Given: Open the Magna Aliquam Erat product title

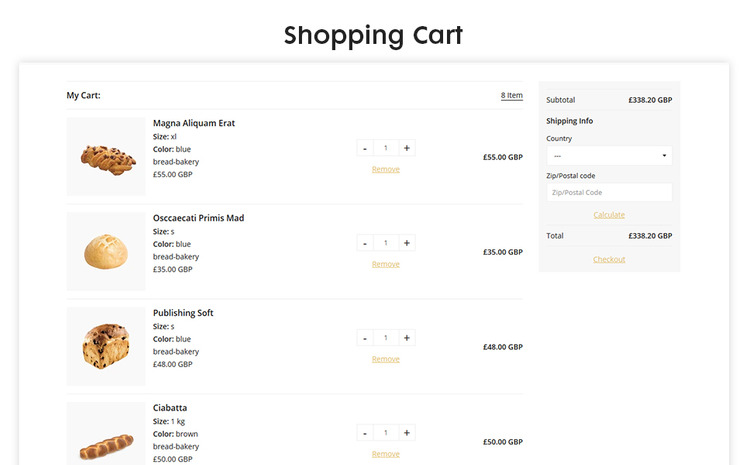Looking at the screenshot, I should pyautogui.click(x=194, y=123).
